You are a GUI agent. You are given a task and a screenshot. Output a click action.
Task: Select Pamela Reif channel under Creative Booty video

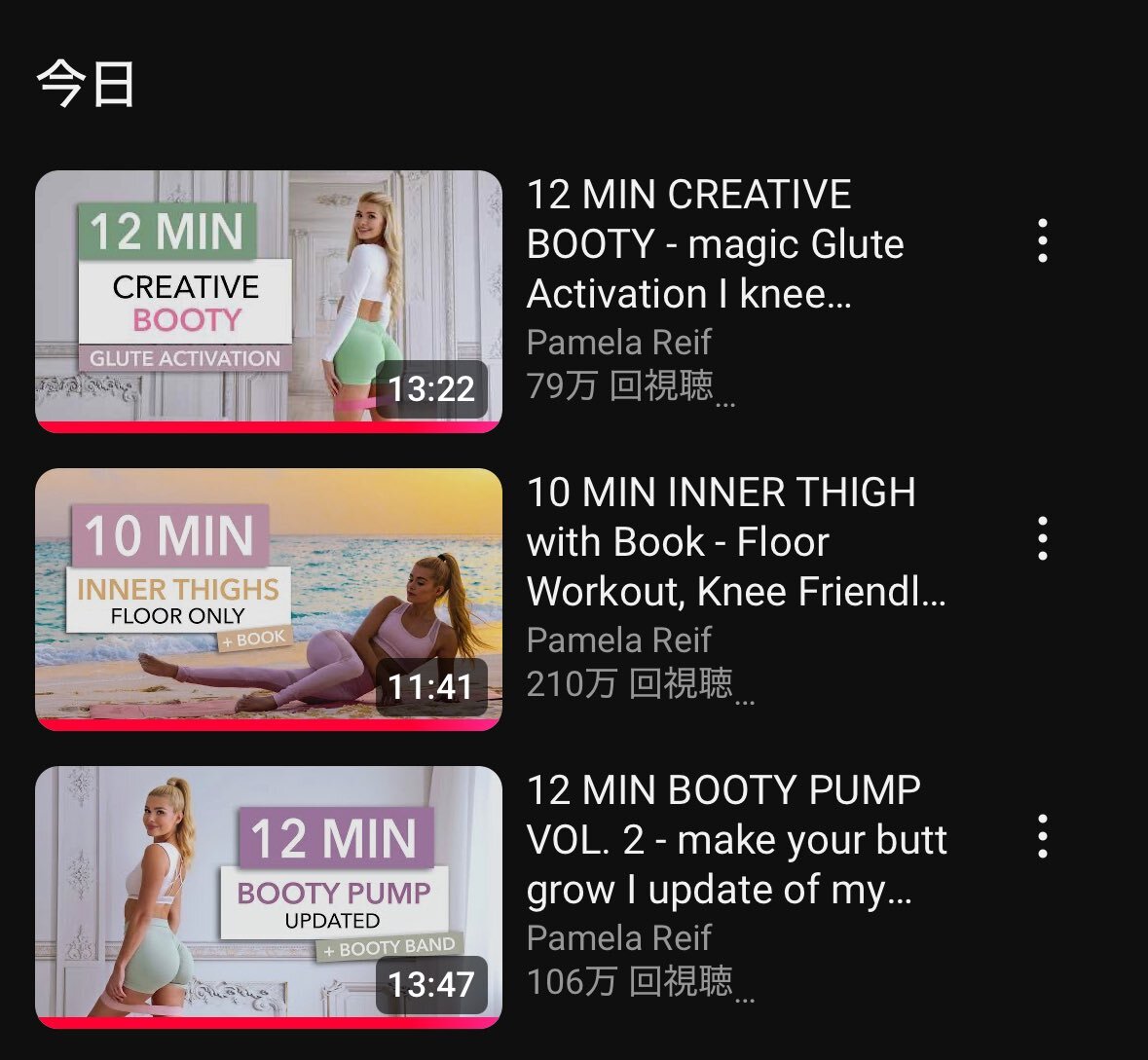tap(618, 342)
